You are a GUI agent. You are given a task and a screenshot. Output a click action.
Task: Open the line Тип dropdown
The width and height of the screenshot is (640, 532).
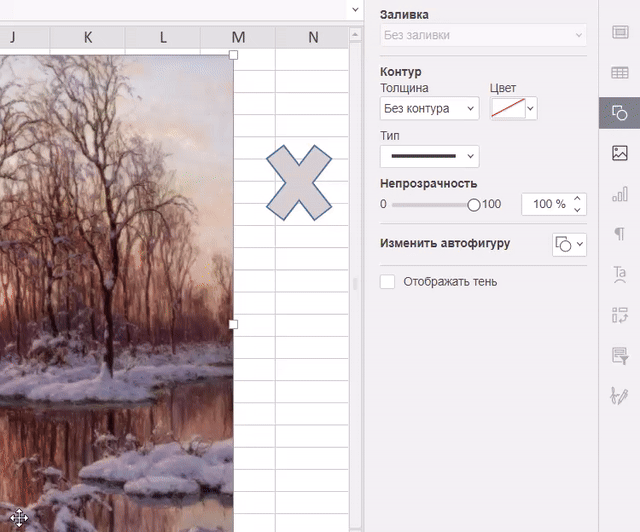pos(429,156)
